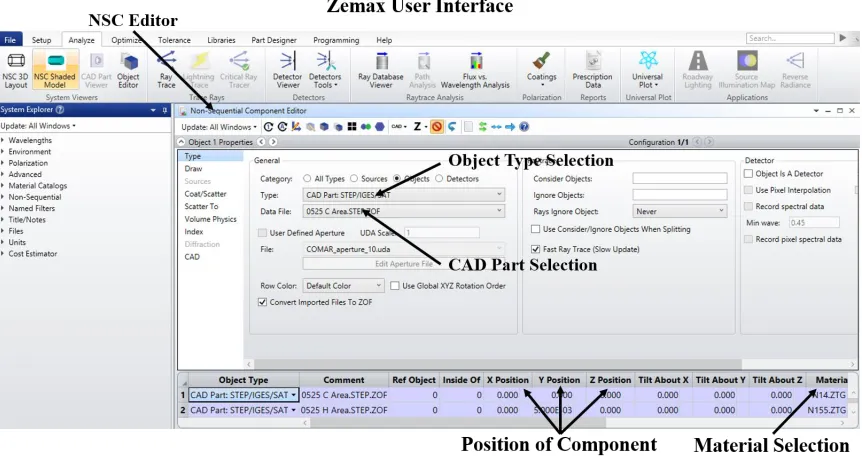
Task: Start the Lightning Trace
Action: (x=199, y=70)
